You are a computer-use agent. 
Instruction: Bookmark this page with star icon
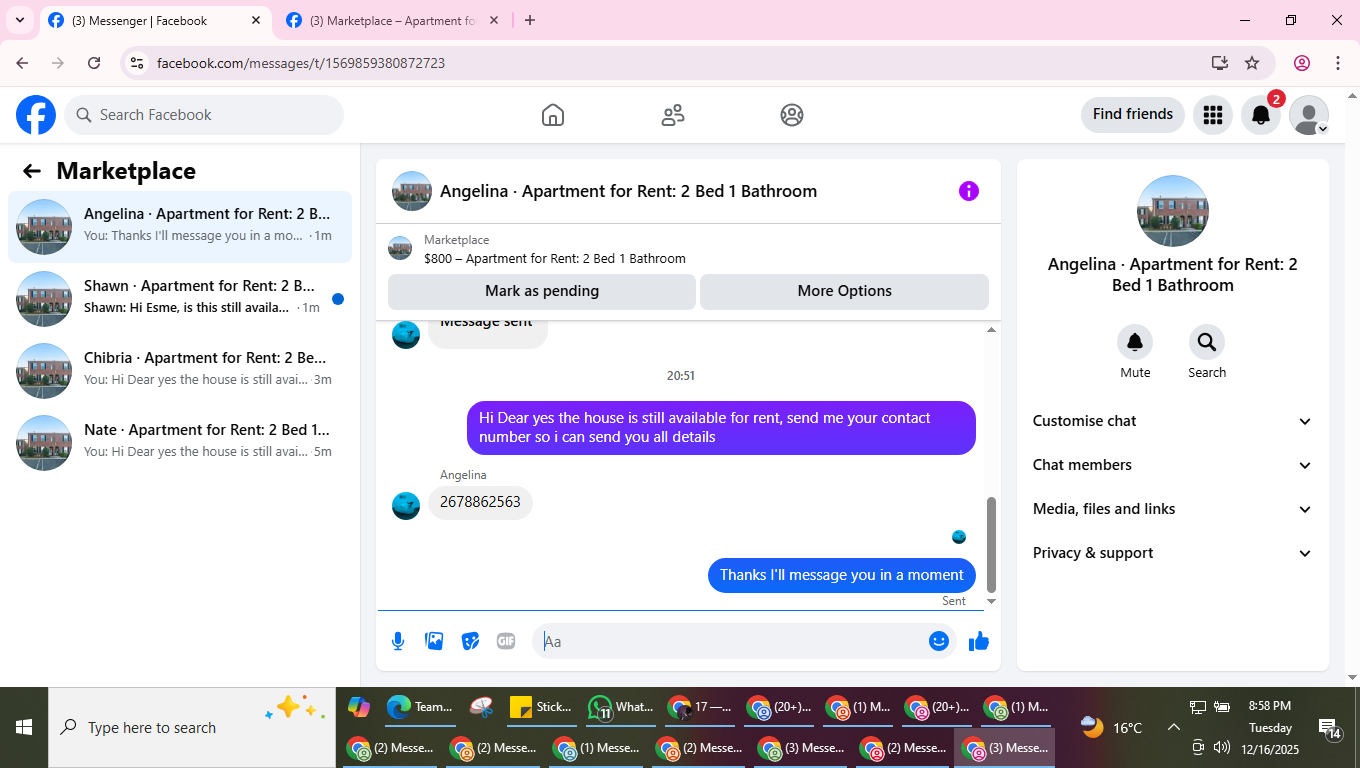(x=1252, y=63)
